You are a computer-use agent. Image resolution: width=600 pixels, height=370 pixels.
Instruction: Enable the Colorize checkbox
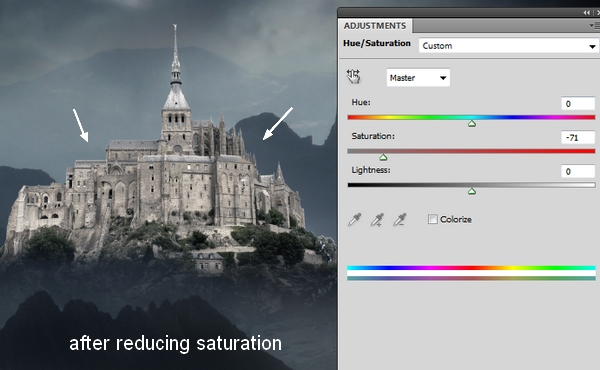pos(432,219)
